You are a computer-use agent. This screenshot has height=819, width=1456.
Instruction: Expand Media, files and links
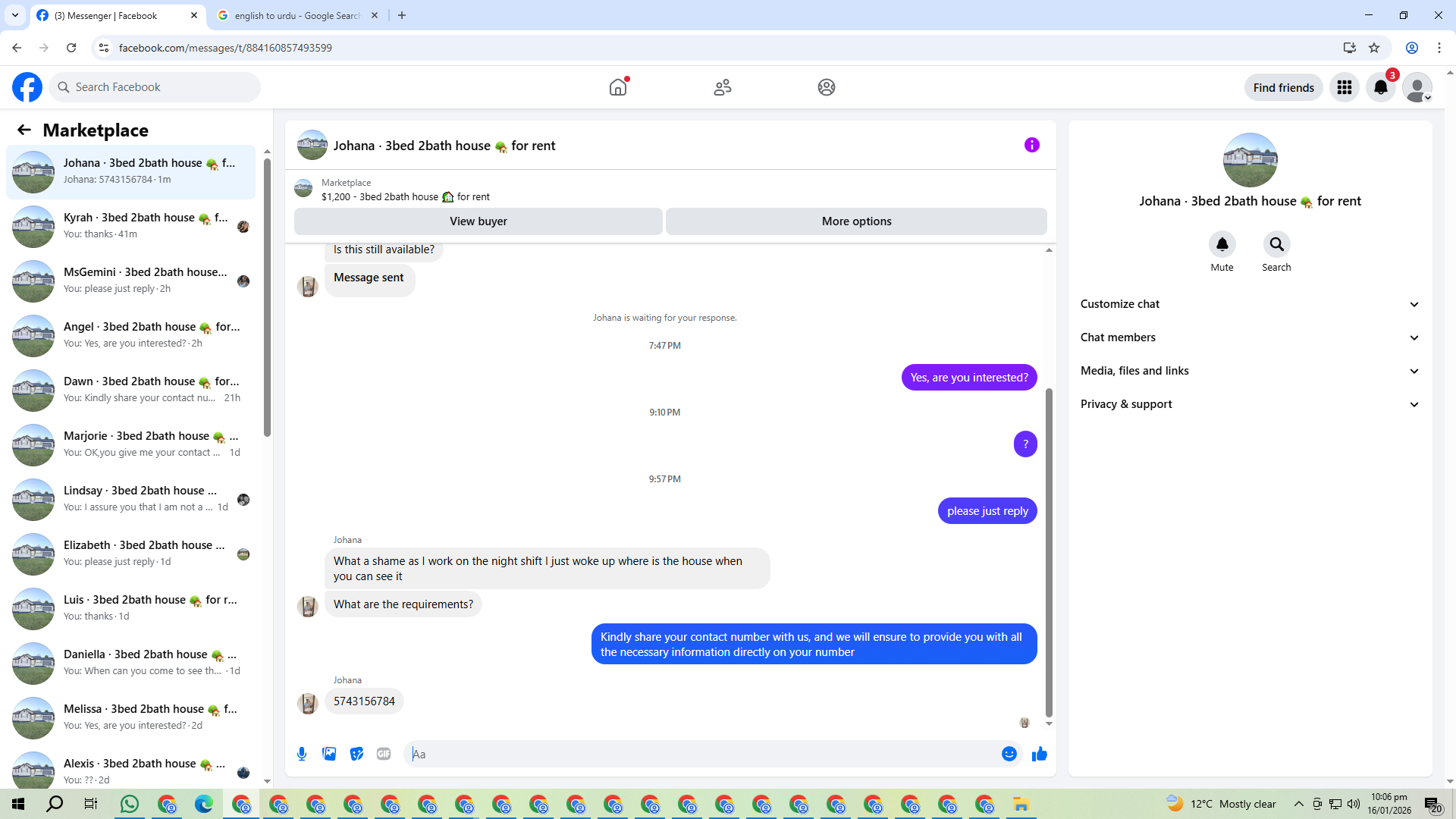1250,371
